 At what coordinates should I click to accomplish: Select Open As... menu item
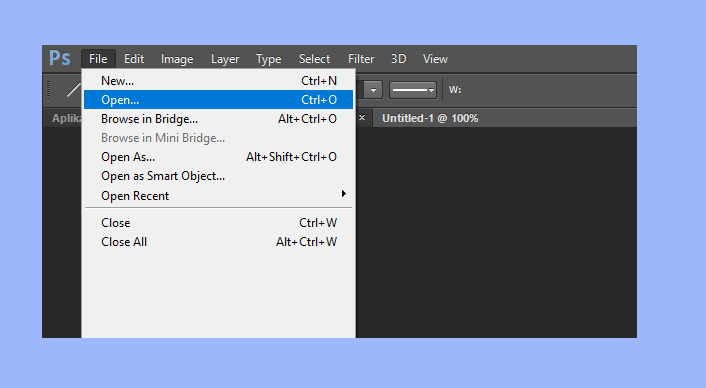click(x=218, y=157)
